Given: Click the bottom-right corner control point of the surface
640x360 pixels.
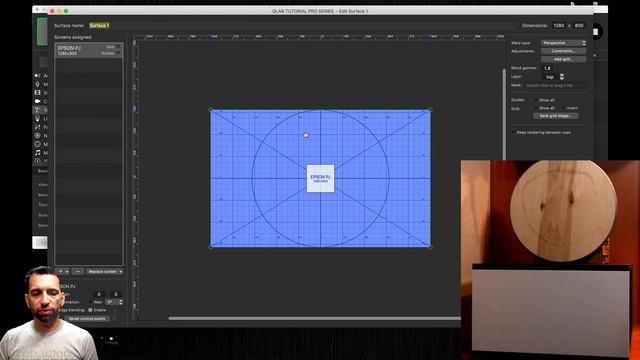Looking at the screenshot, I should coord(430,247).
